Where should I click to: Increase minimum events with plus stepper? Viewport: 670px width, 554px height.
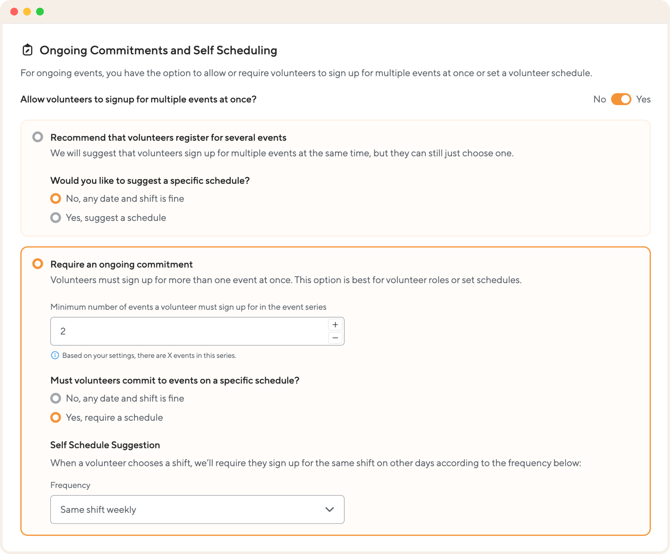[x=335, y=325]
